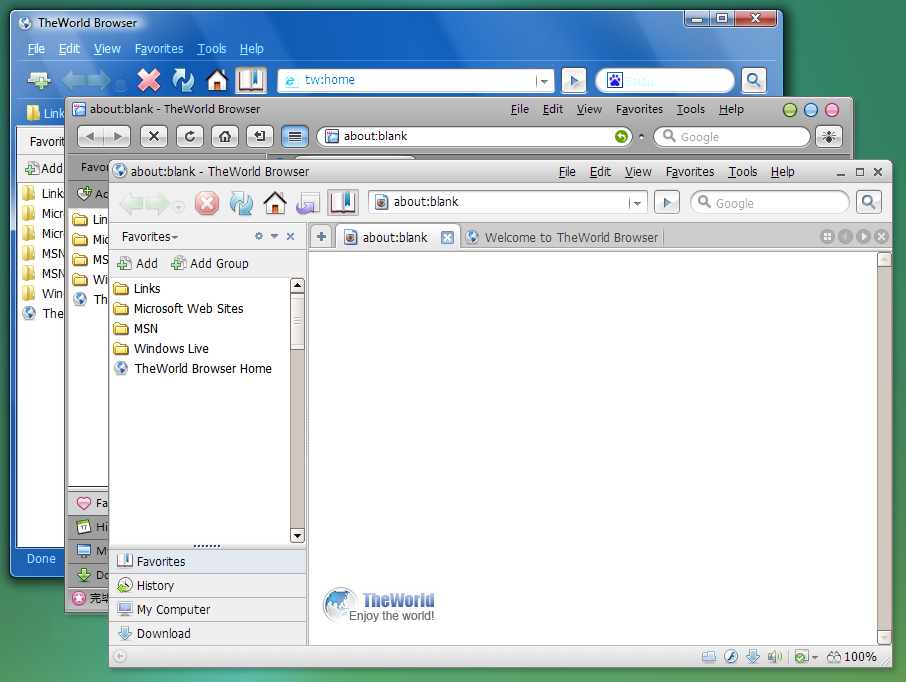Click Add Group in Favorites panel
Screen dimensions: 906x682
click(210, 263)
